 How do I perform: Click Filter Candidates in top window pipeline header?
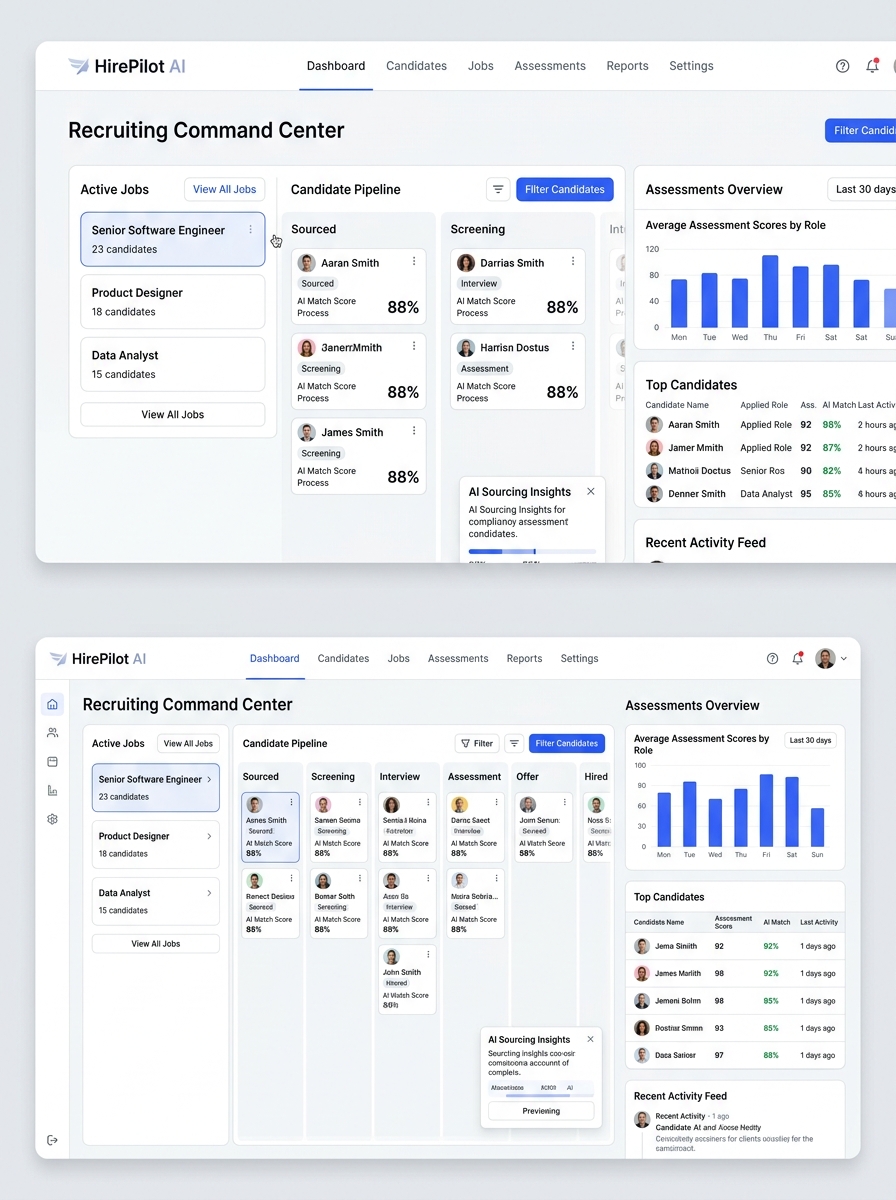pyautogui.click(x=565, y=189)
